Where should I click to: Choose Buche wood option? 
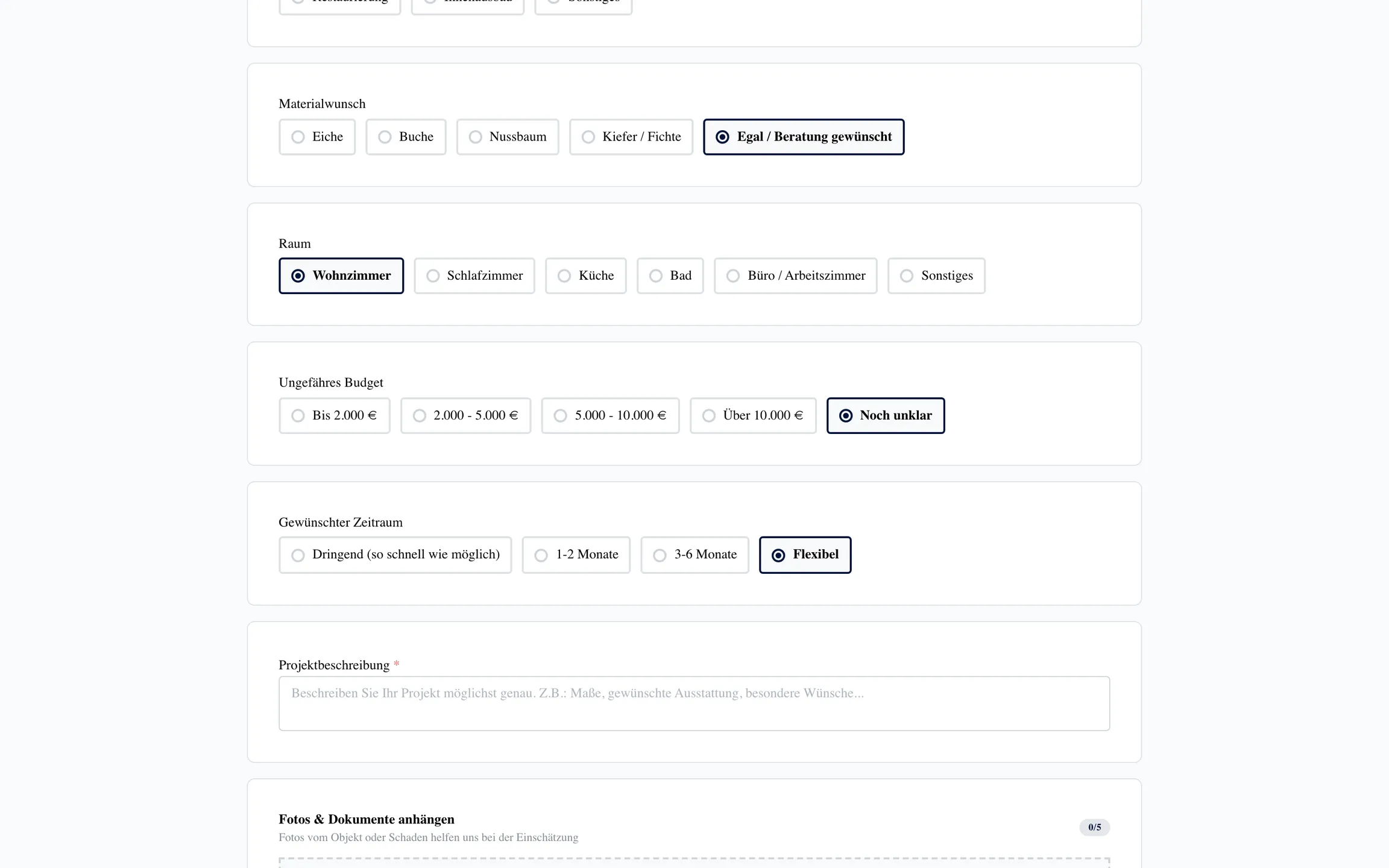(406, 137)
